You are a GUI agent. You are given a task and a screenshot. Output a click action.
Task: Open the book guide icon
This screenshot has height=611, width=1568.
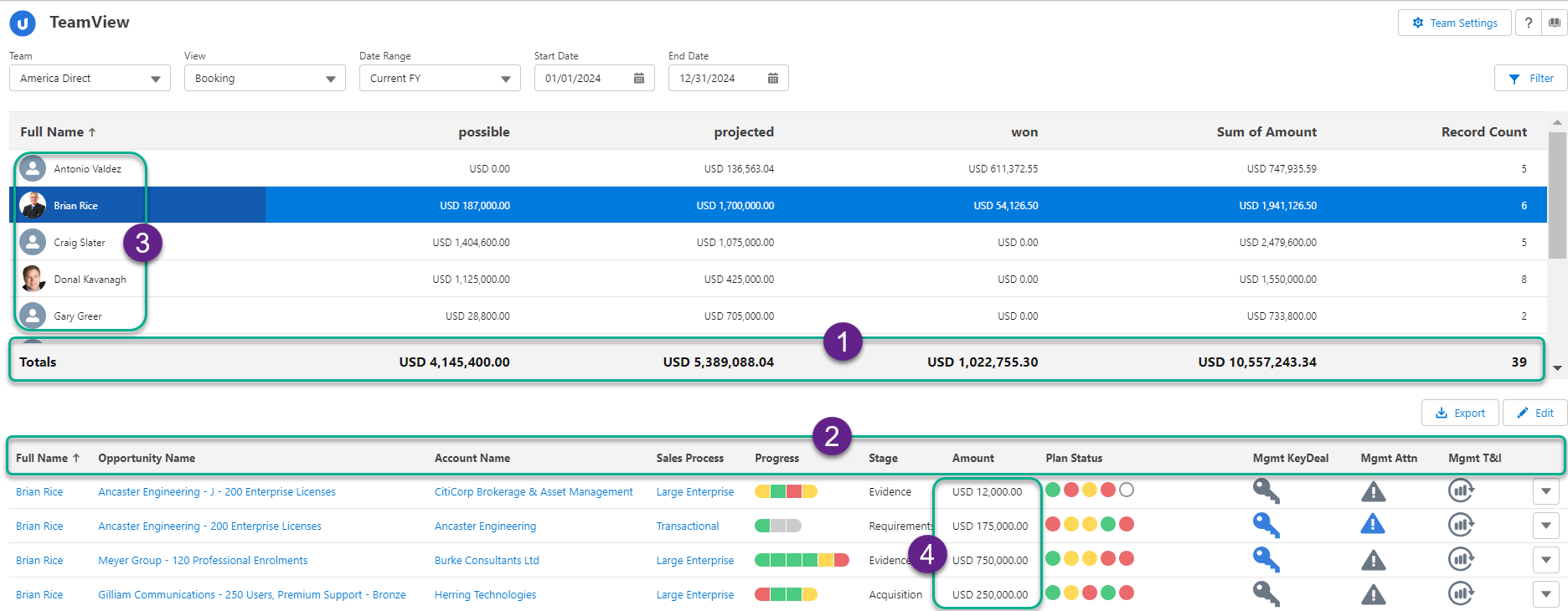click(x=1555, y=23)
